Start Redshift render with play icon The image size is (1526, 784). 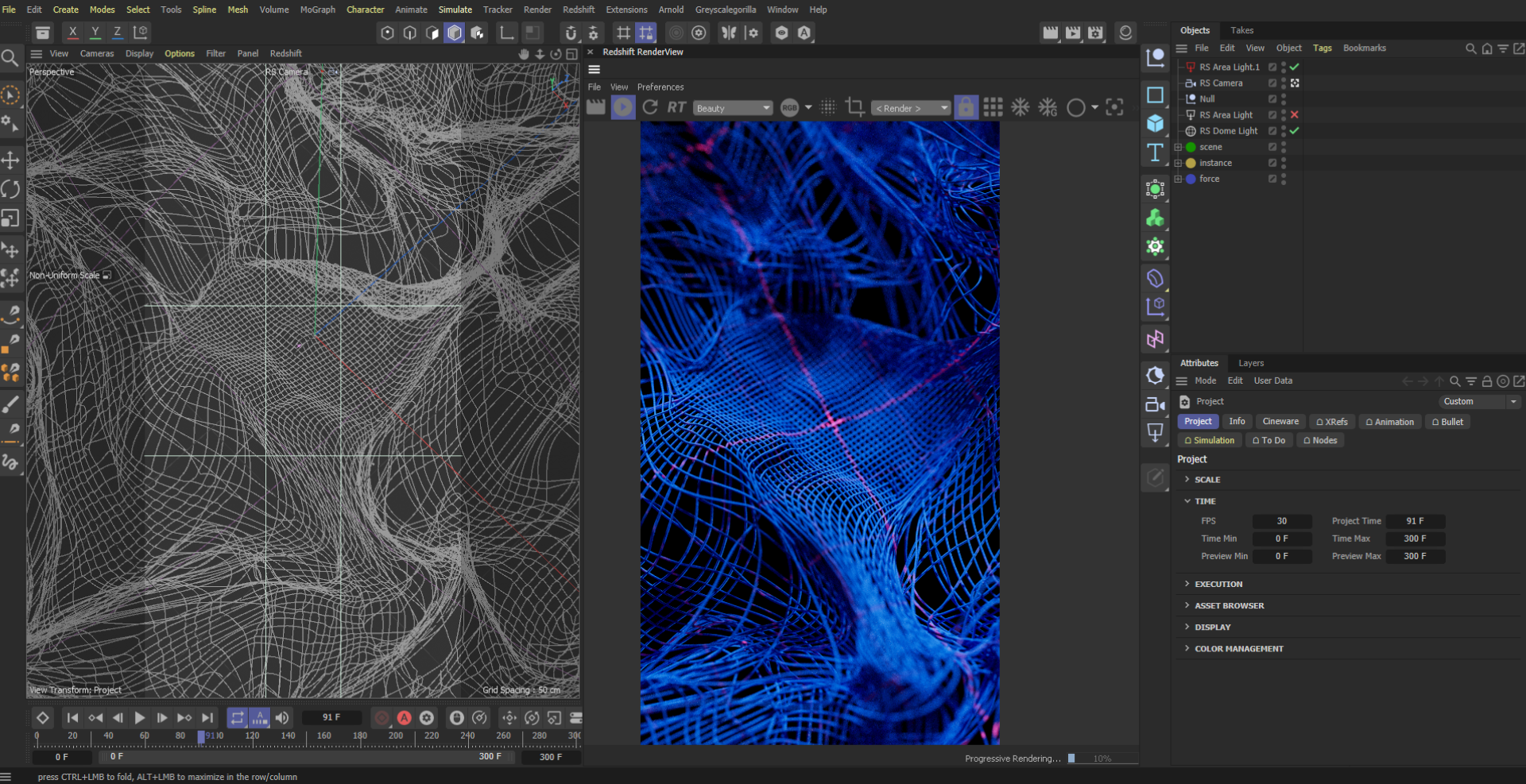point(623,107)
